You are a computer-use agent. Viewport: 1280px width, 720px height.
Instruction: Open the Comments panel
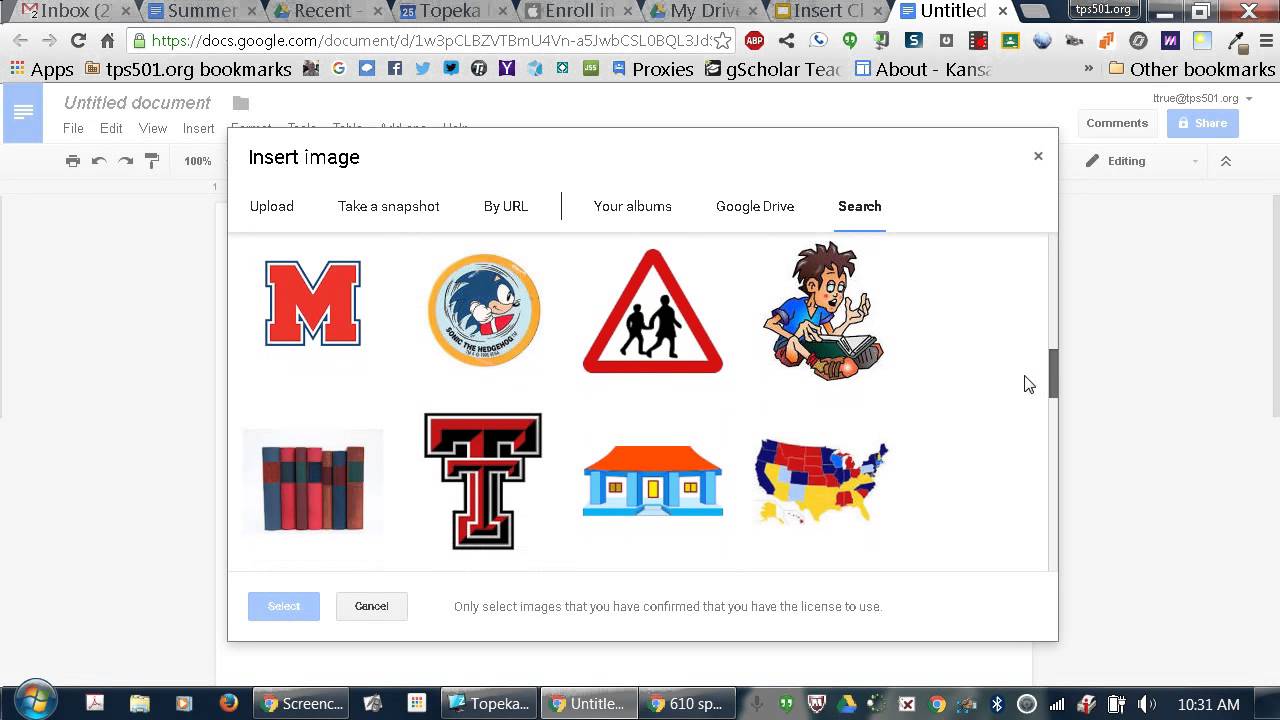(1117, 122)
